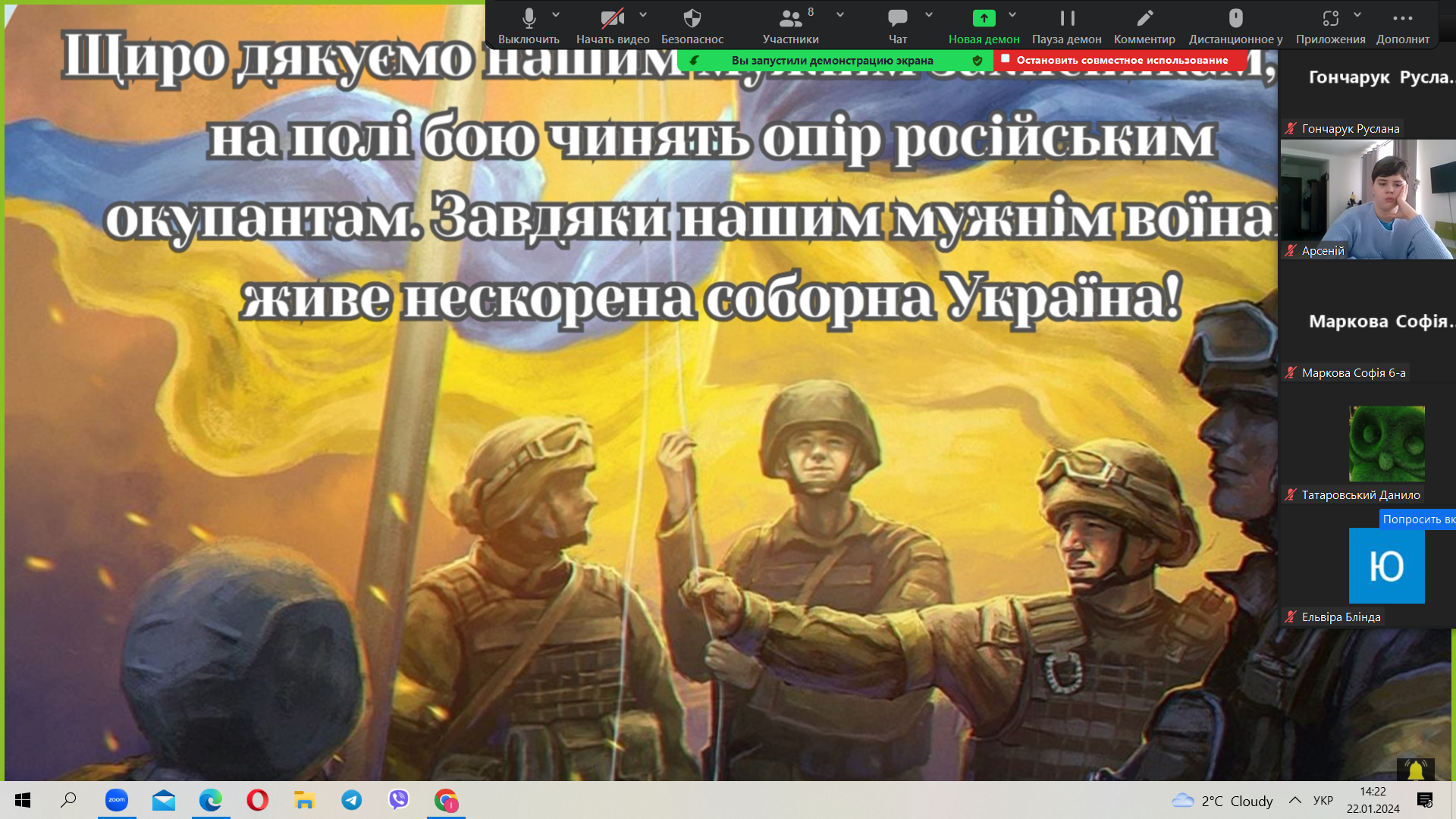Open the Комментировать annotate pencil tool
This screenshot has height=819, width=1456.
pos(1144,26)
